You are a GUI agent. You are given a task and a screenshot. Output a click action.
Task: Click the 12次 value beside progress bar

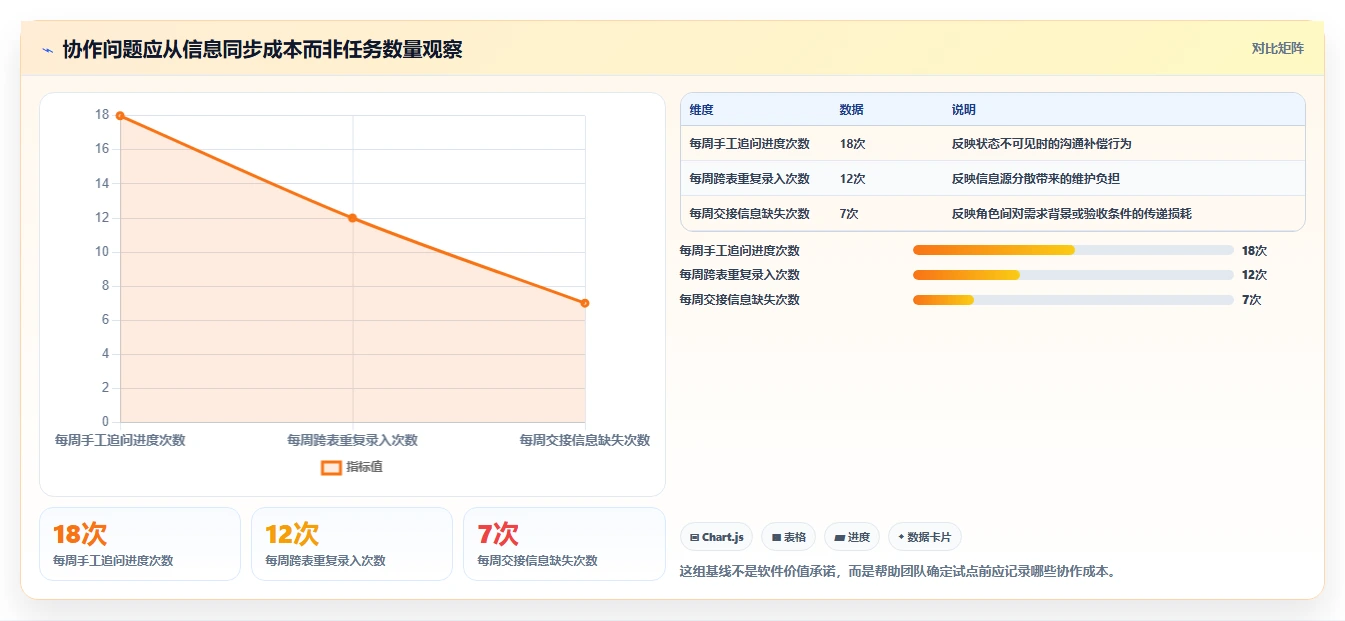pyautogui.click(x=1254, y=275)
